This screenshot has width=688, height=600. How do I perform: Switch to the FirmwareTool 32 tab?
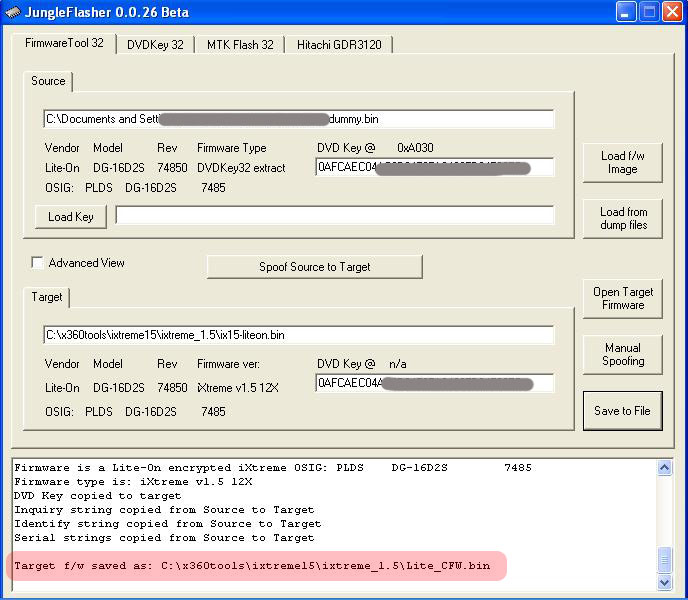(x=64, y=43)
